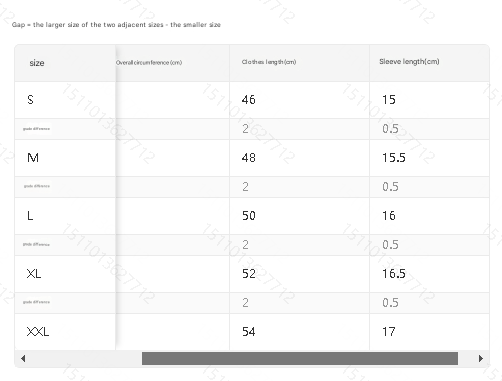Click the right scroll arrow of the table
Image resolution: width=502 pixels, height=381 pixels.
tap(481, 359)
